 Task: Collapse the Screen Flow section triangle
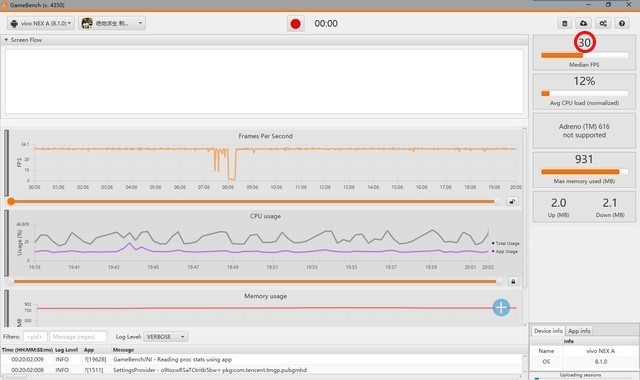[6, 40]
